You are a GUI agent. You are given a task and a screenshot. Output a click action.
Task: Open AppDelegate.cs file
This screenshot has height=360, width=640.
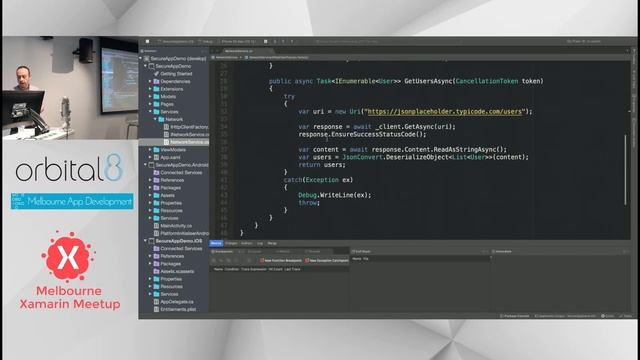tap(177, 302)
